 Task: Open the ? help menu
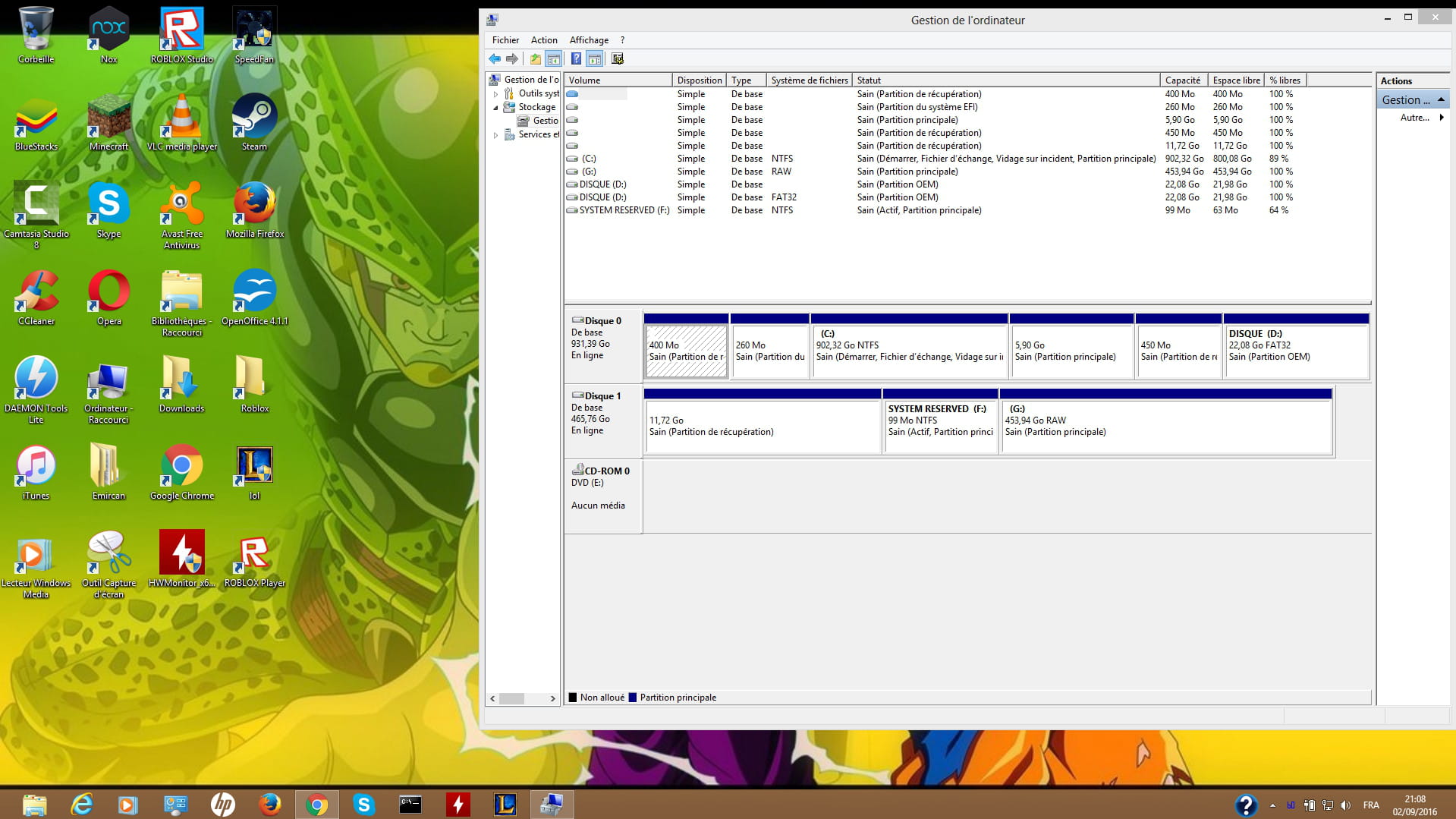622,40
